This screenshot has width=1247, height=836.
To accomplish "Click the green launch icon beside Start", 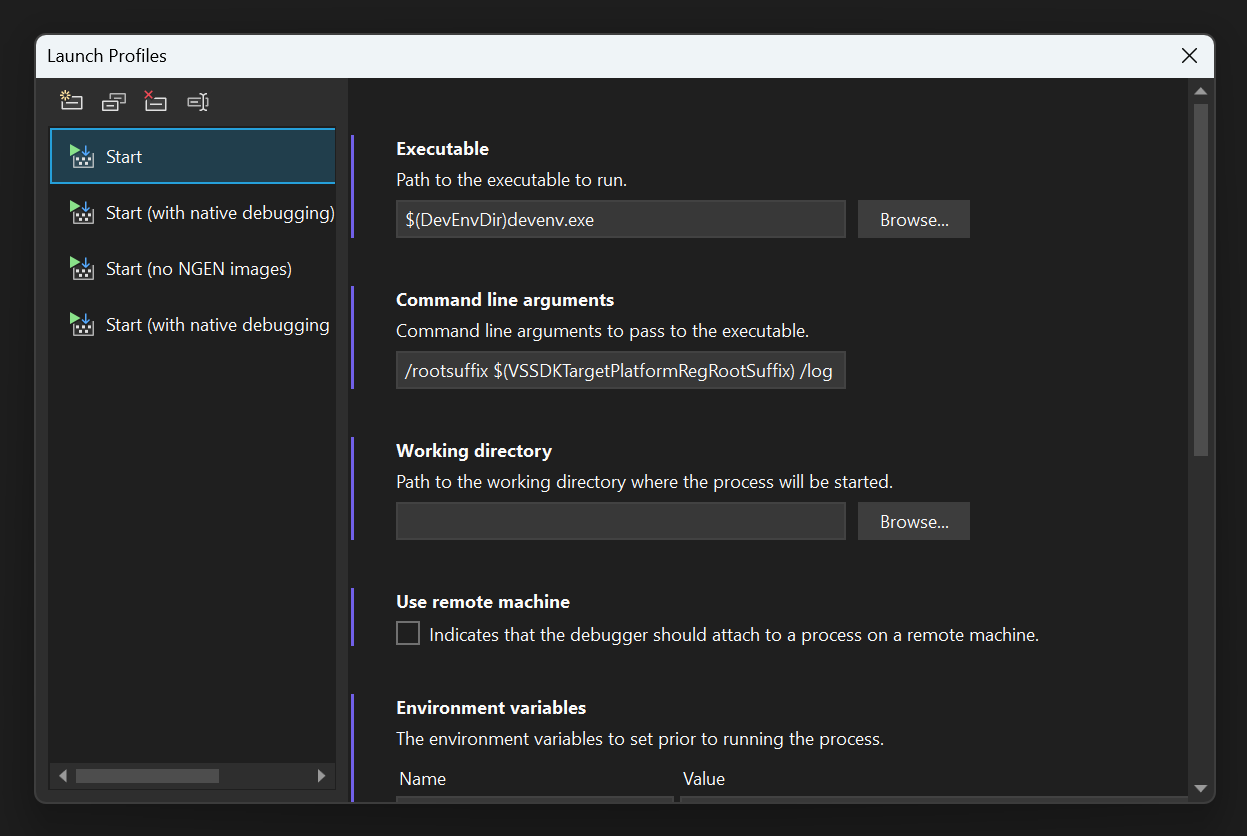I will coord(81,156).
